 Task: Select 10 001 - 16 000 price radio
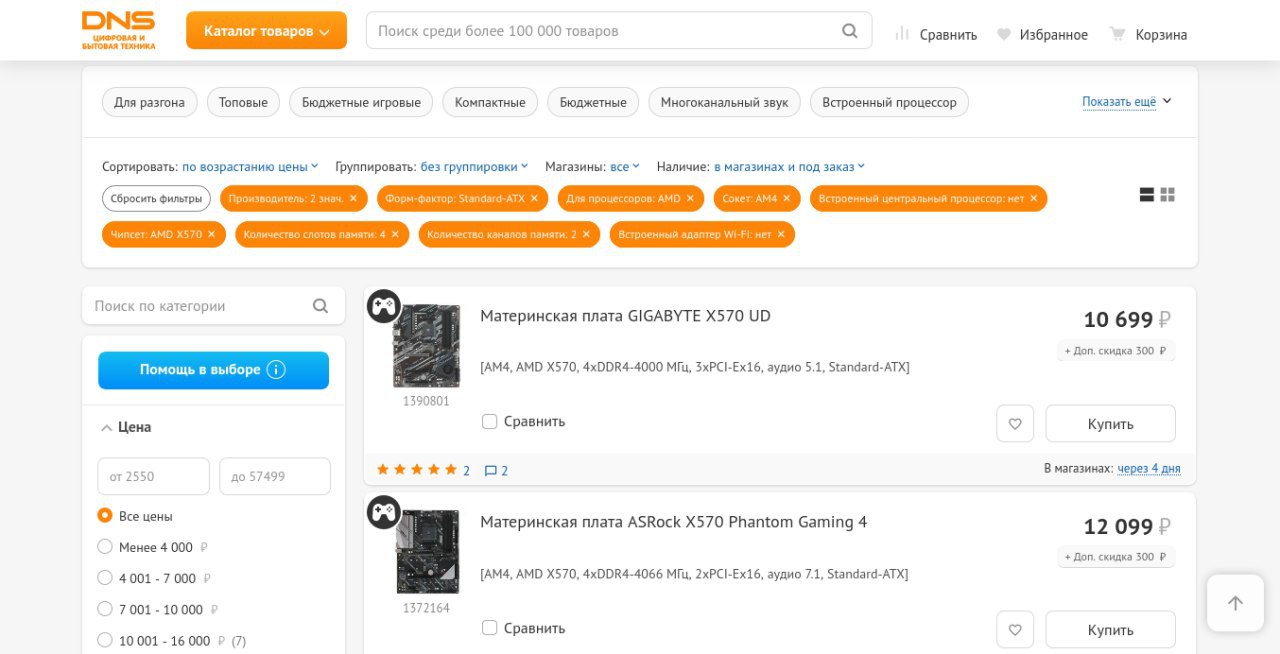point(105,640)
